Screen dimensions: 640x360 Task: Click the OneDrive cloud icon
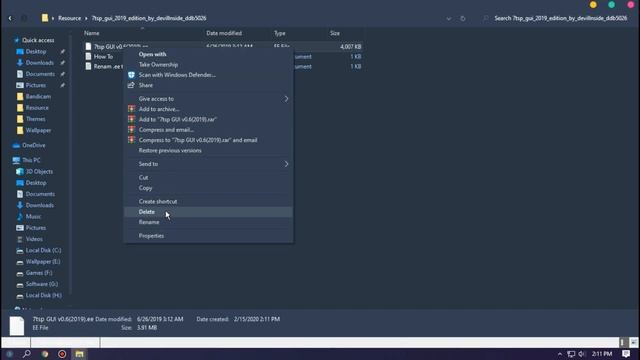click(x=16, y=145)
